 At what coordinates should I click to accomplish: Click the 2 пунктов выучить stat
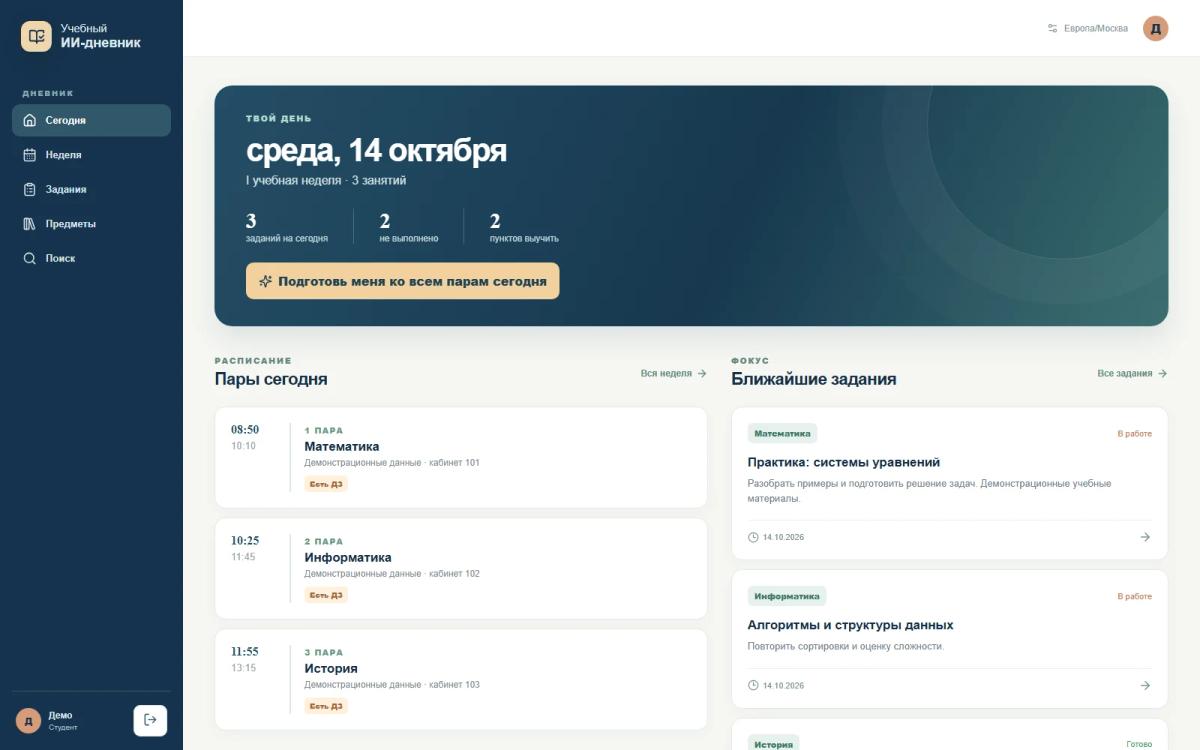pos(524,228)
